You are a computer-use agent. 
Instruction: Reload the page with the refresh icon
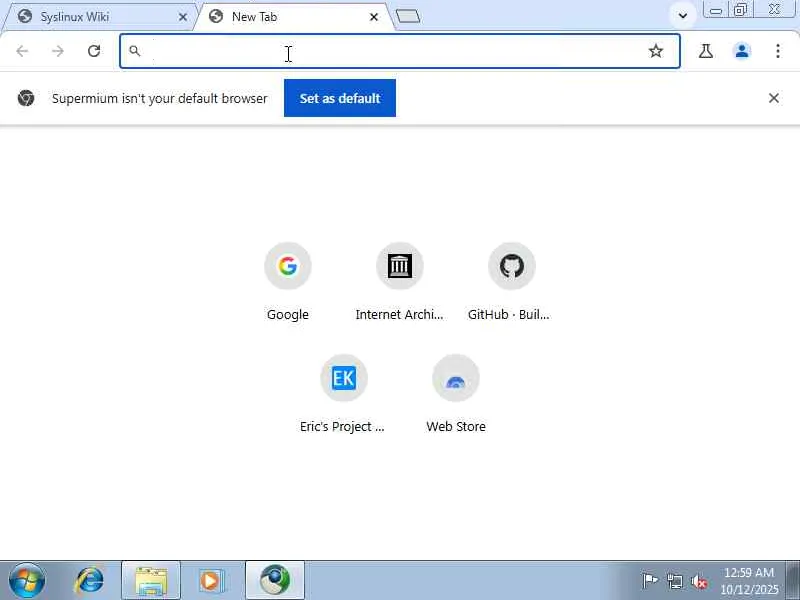pos(94,51)
